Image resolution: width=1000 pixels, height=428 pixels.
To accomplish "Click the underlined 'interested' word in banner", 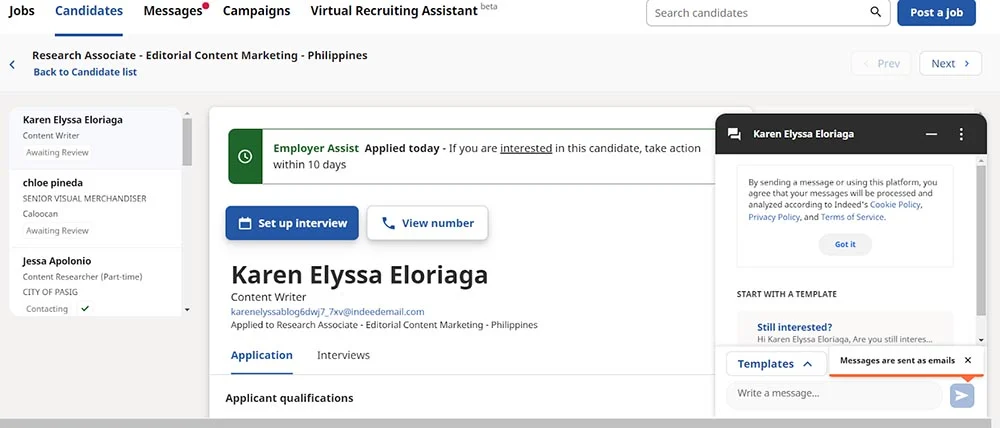I will (x=526, y=149).
